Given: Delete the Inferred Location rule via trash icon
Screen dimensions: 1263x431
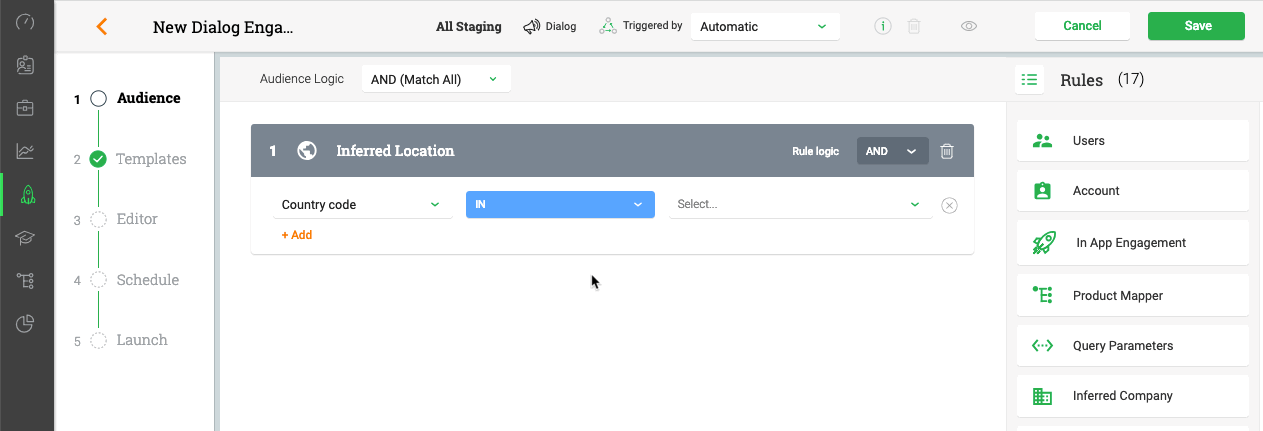Looking at the screenshot, I should tap(947, 151).
